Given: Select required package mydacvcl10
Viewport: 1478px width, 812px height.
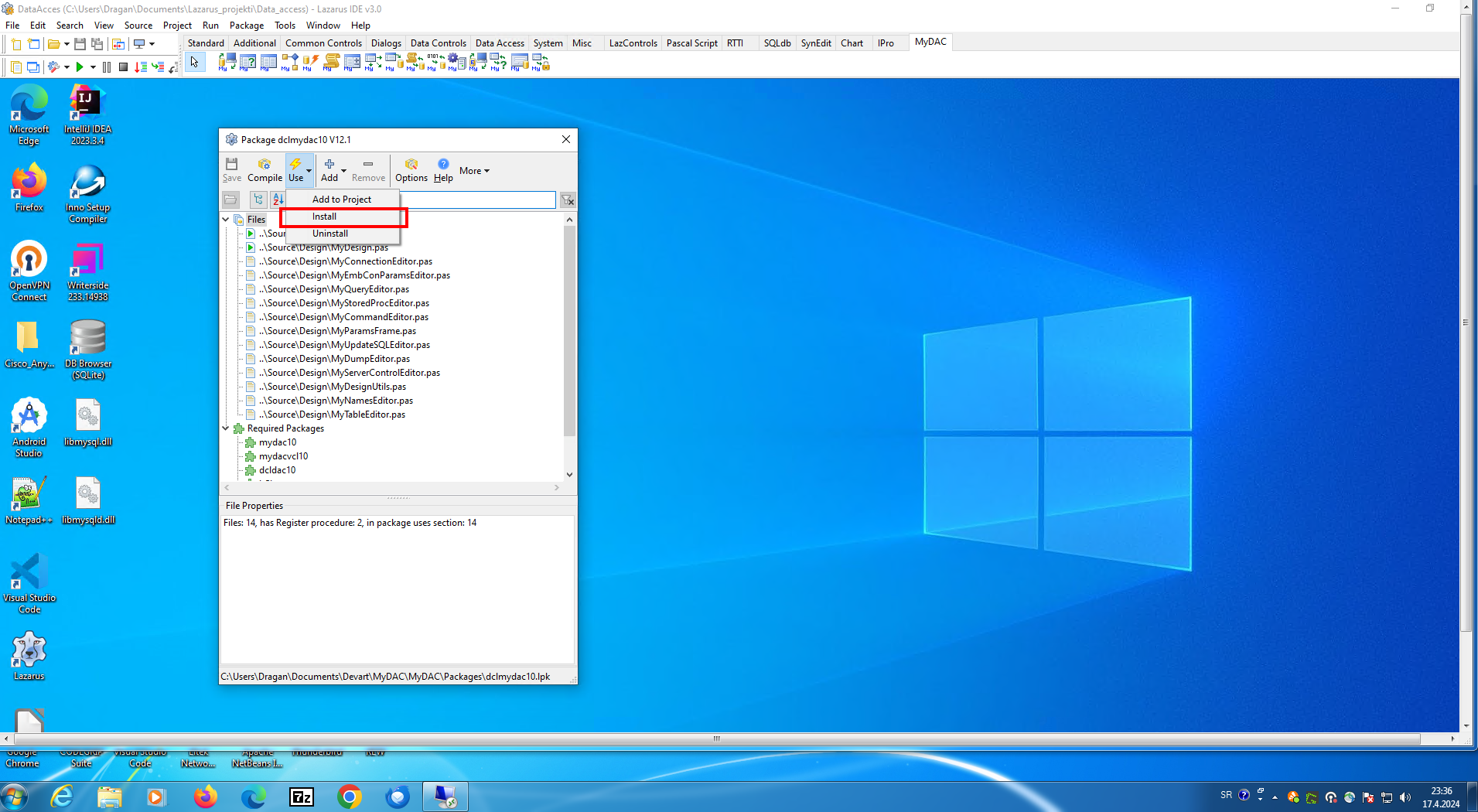Looking at the screenshot, I should point(283,456).
